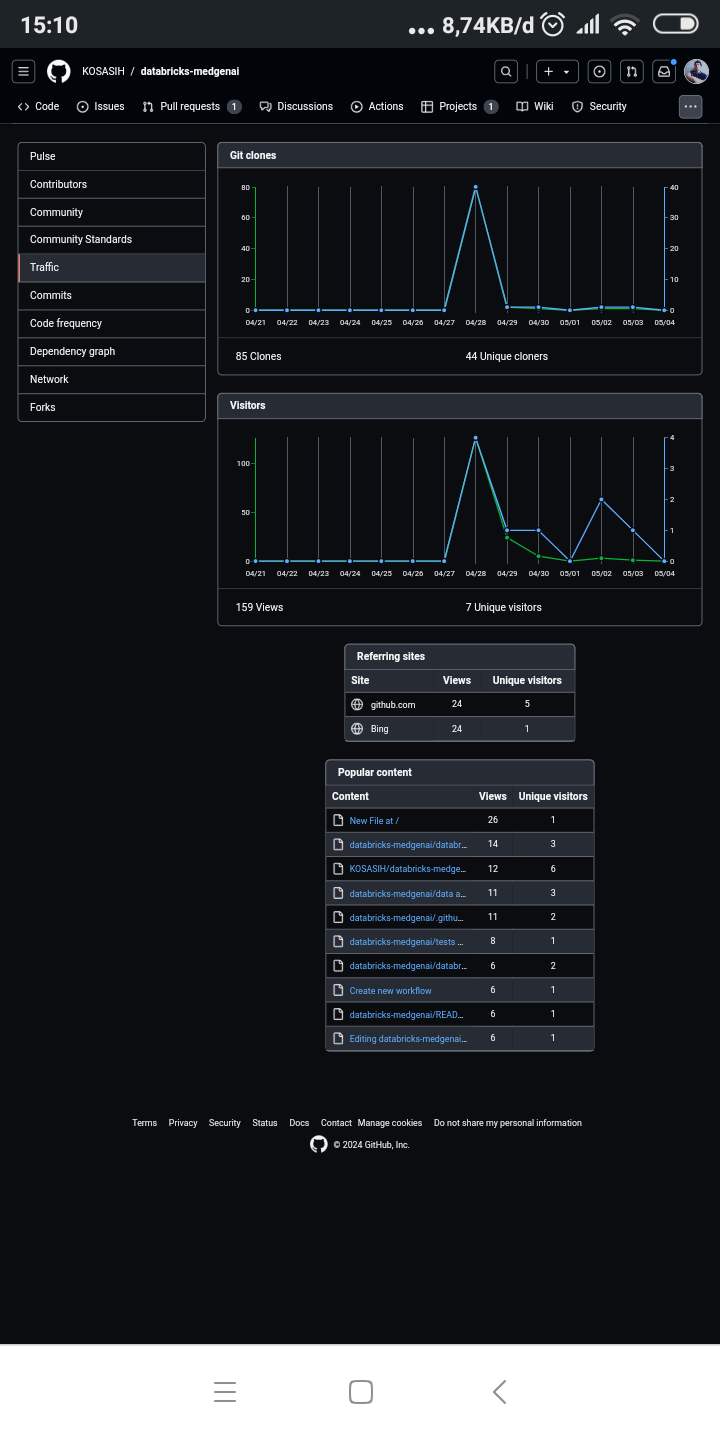Switch to the Projects tab

459,106
